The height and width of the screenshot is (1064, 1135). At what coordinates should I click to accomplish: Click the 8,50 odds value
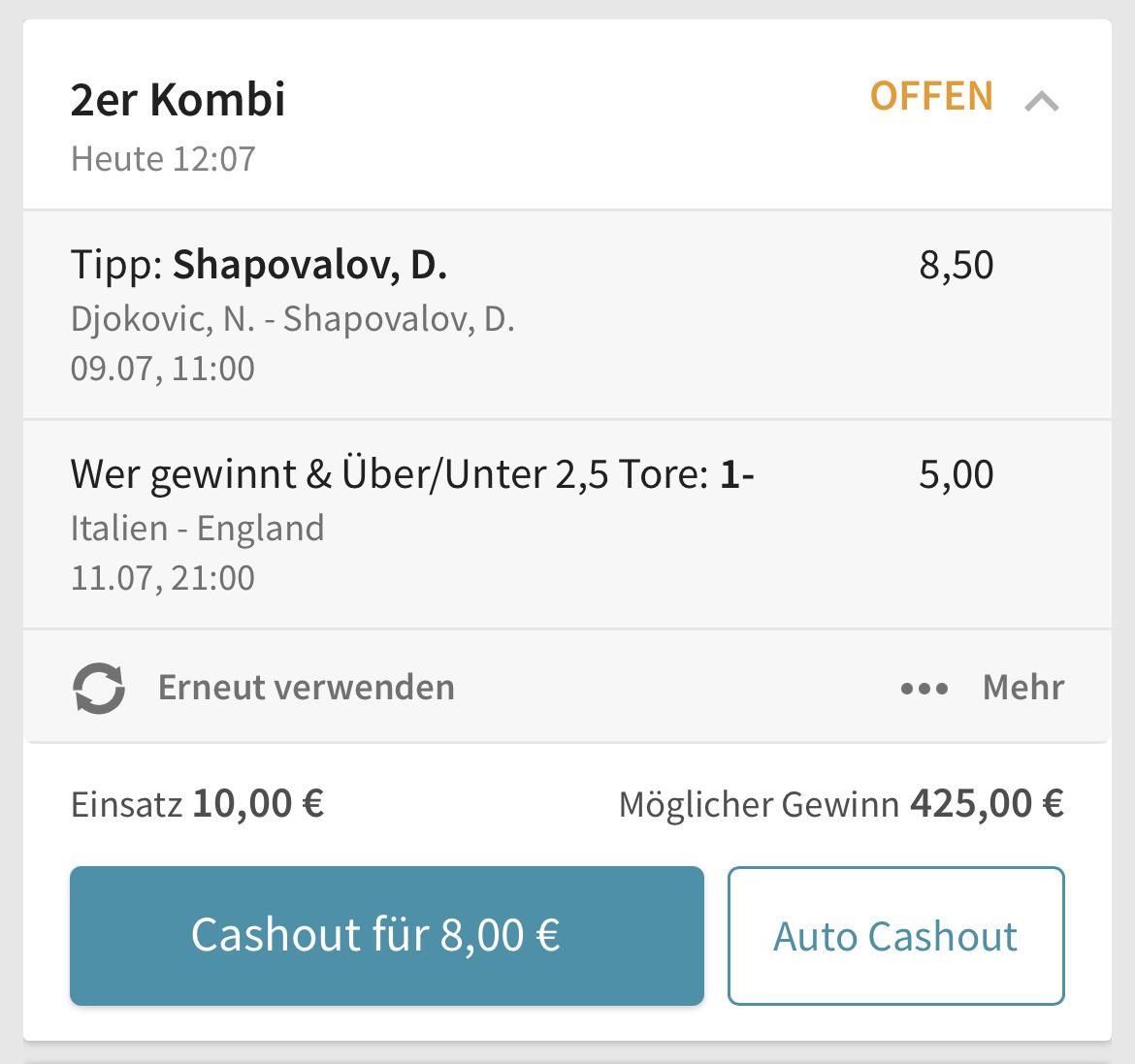coord(957,266)
